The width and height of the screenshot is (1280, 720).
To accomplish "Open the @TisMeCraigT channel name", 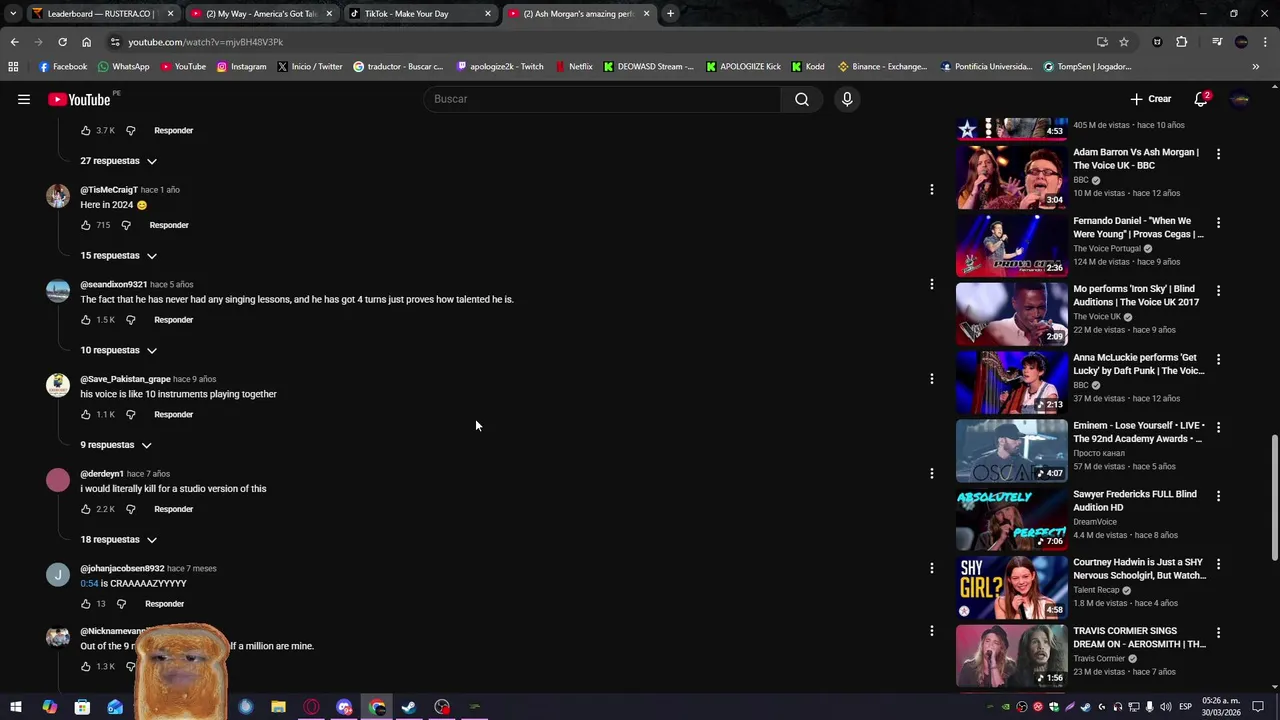I will [109, 190].
